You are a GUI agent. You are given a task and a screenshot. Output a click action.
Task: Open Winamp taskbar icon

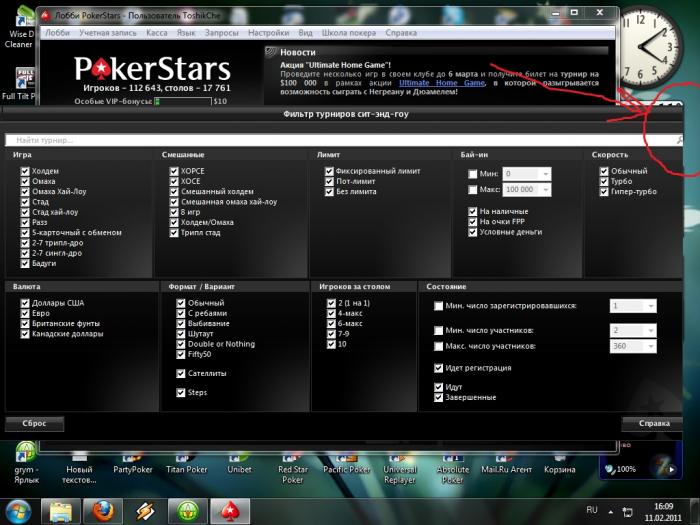(146, 512)
